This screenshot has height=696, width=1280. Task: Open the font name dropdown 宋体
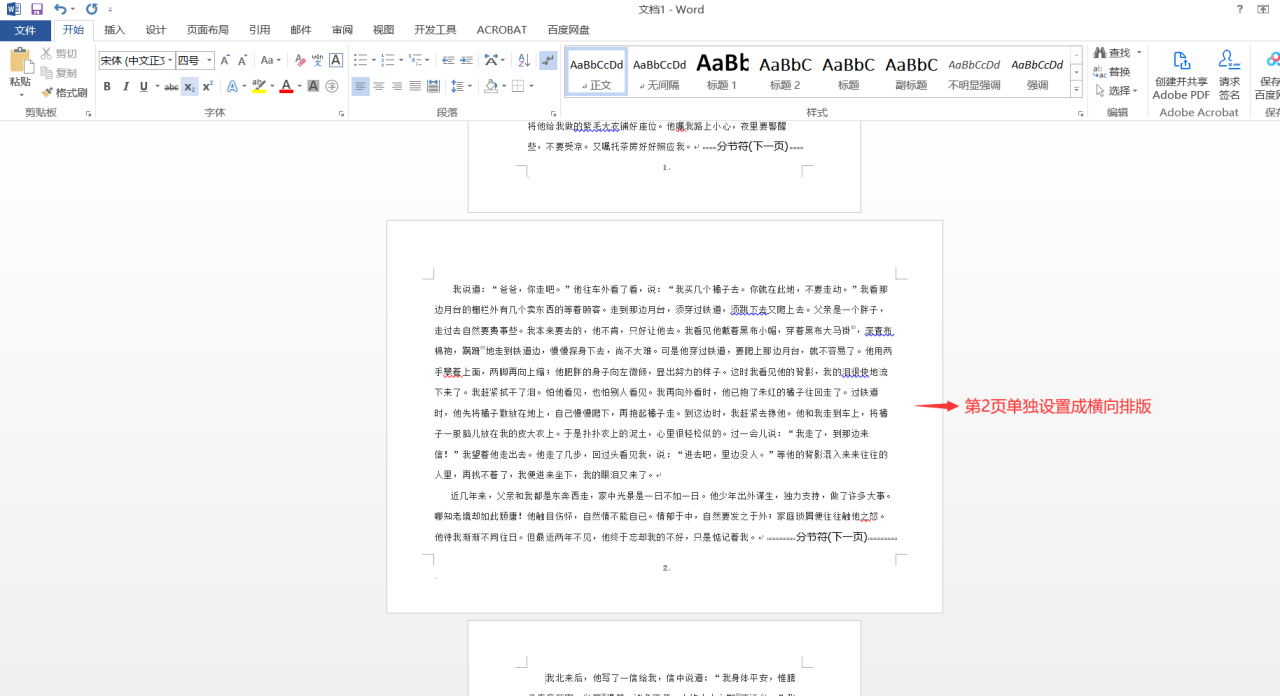[x=171, y=61]
